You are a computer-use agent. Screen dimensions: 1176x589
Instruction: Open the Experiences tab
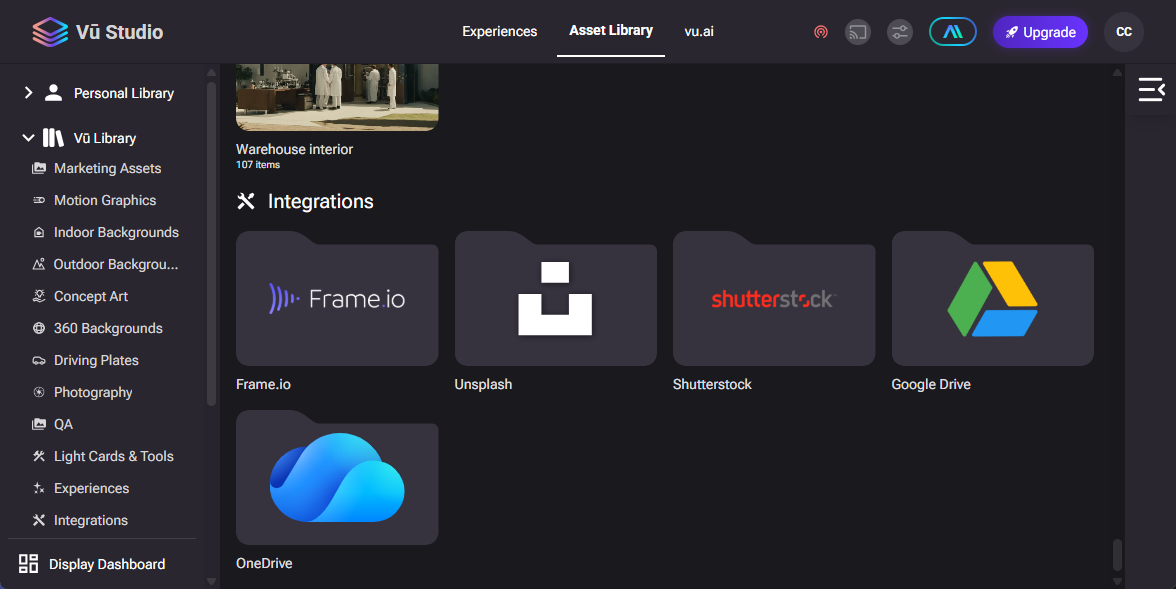click(500, 32)
